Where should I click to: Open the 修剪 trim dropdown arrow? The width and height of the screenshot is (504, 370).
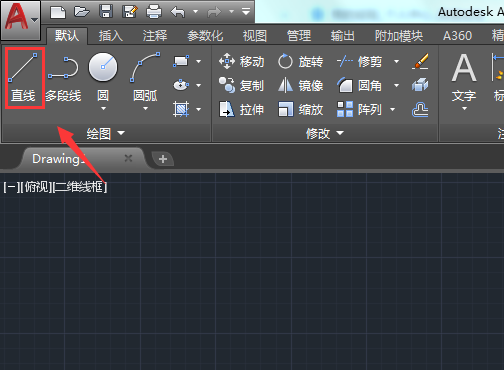pos(396,61)
